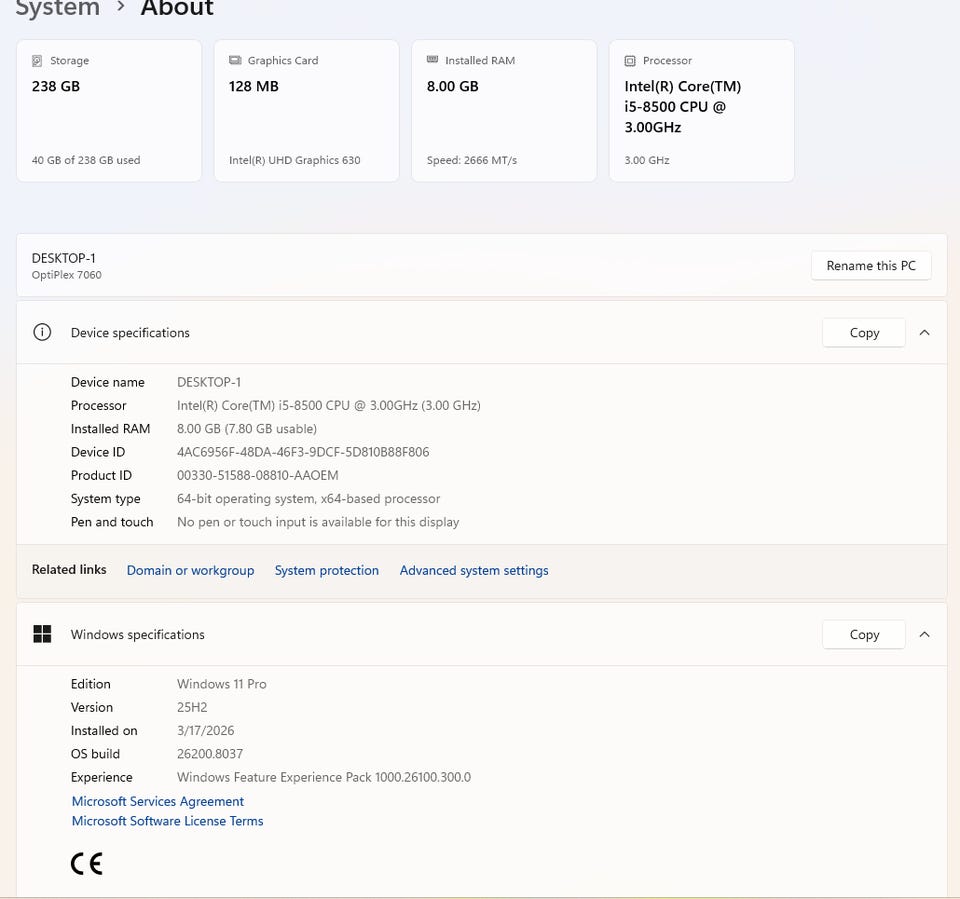Open System protection link
Viewport: 960px width, 899px height.
[x=327, y=570]
